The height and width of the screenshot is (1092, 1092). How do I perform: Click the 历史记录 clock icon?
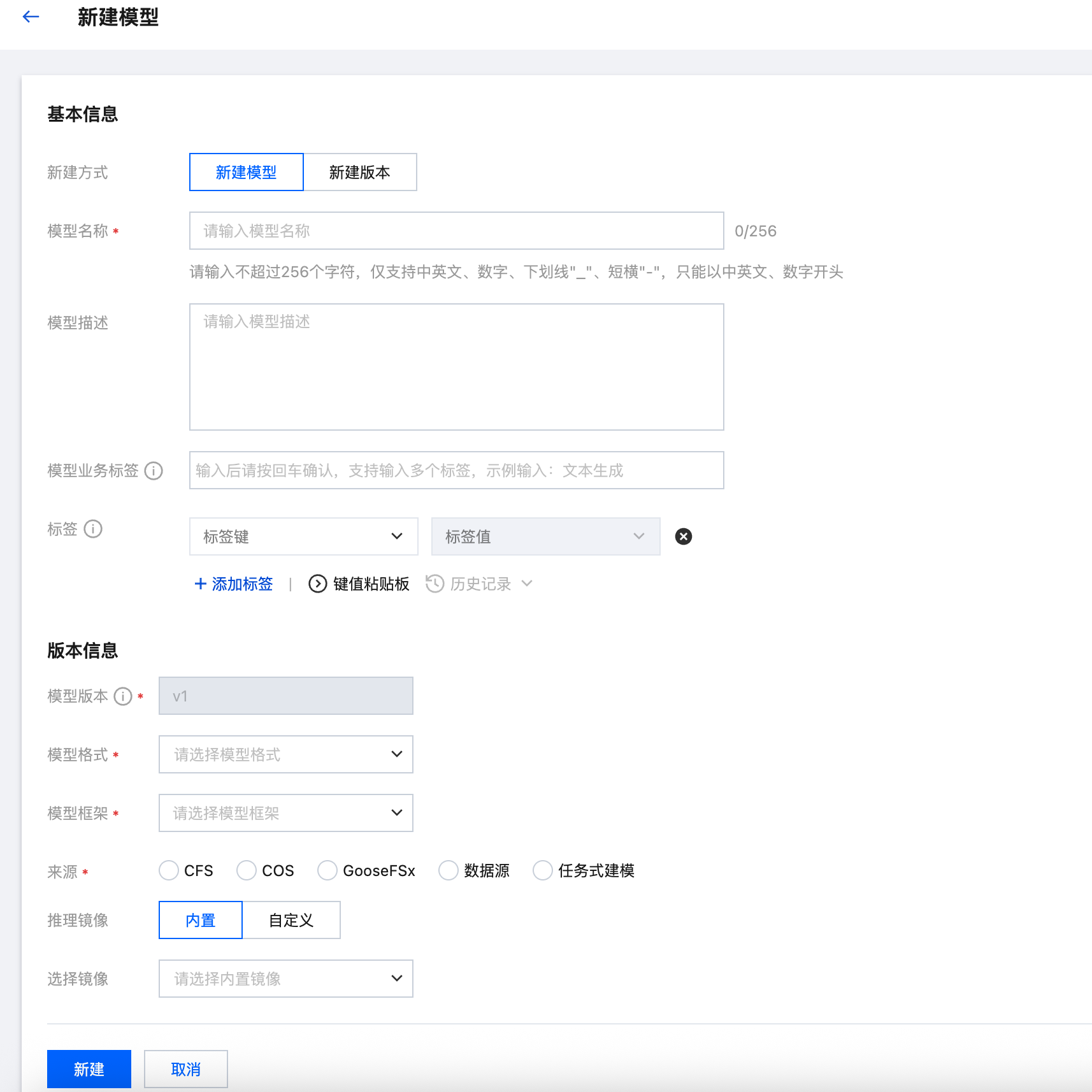(x=435, y=584)
